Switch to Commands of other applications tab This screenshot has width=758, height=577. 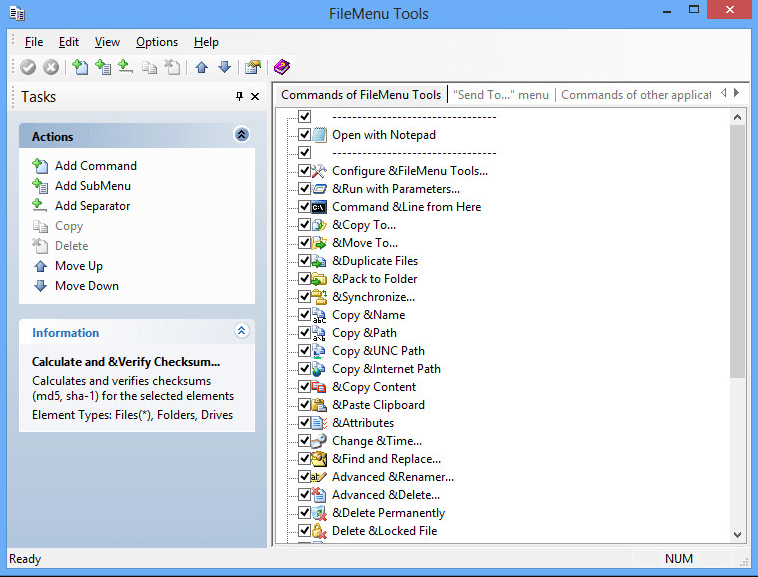(x=636, y=95)
